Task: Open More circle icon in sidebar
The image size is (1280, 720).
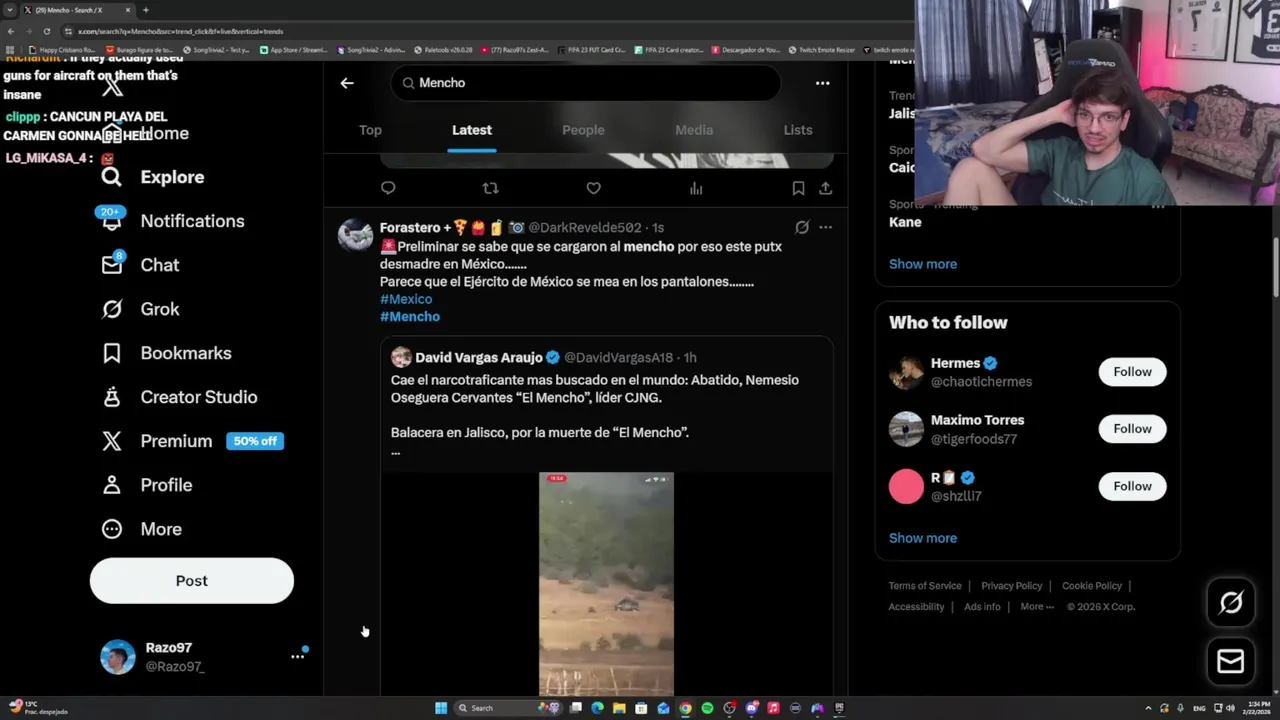Action: coord(112,529)
